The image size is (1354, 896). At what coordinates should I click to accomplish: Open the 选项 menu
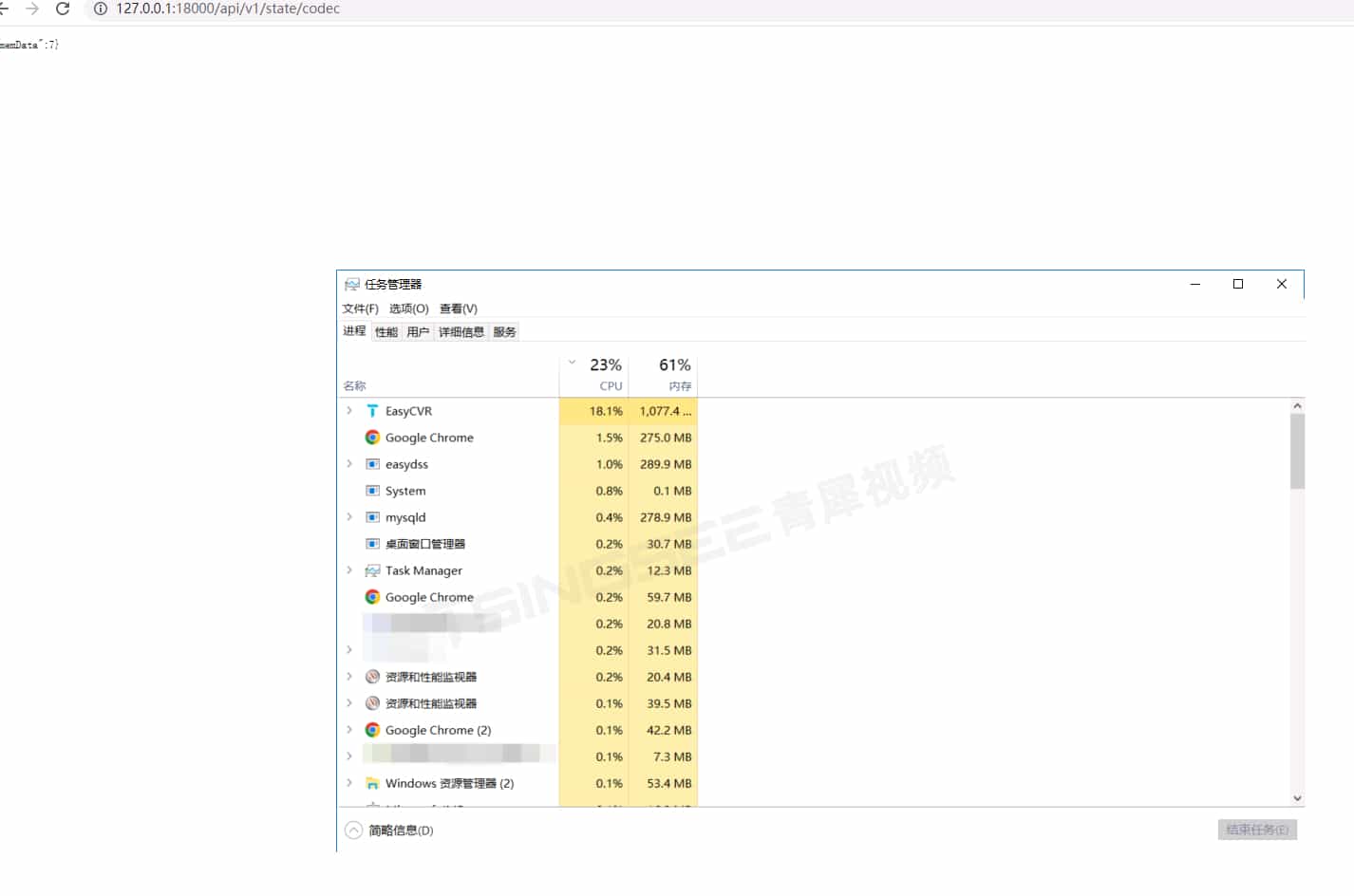pos(408,308)
